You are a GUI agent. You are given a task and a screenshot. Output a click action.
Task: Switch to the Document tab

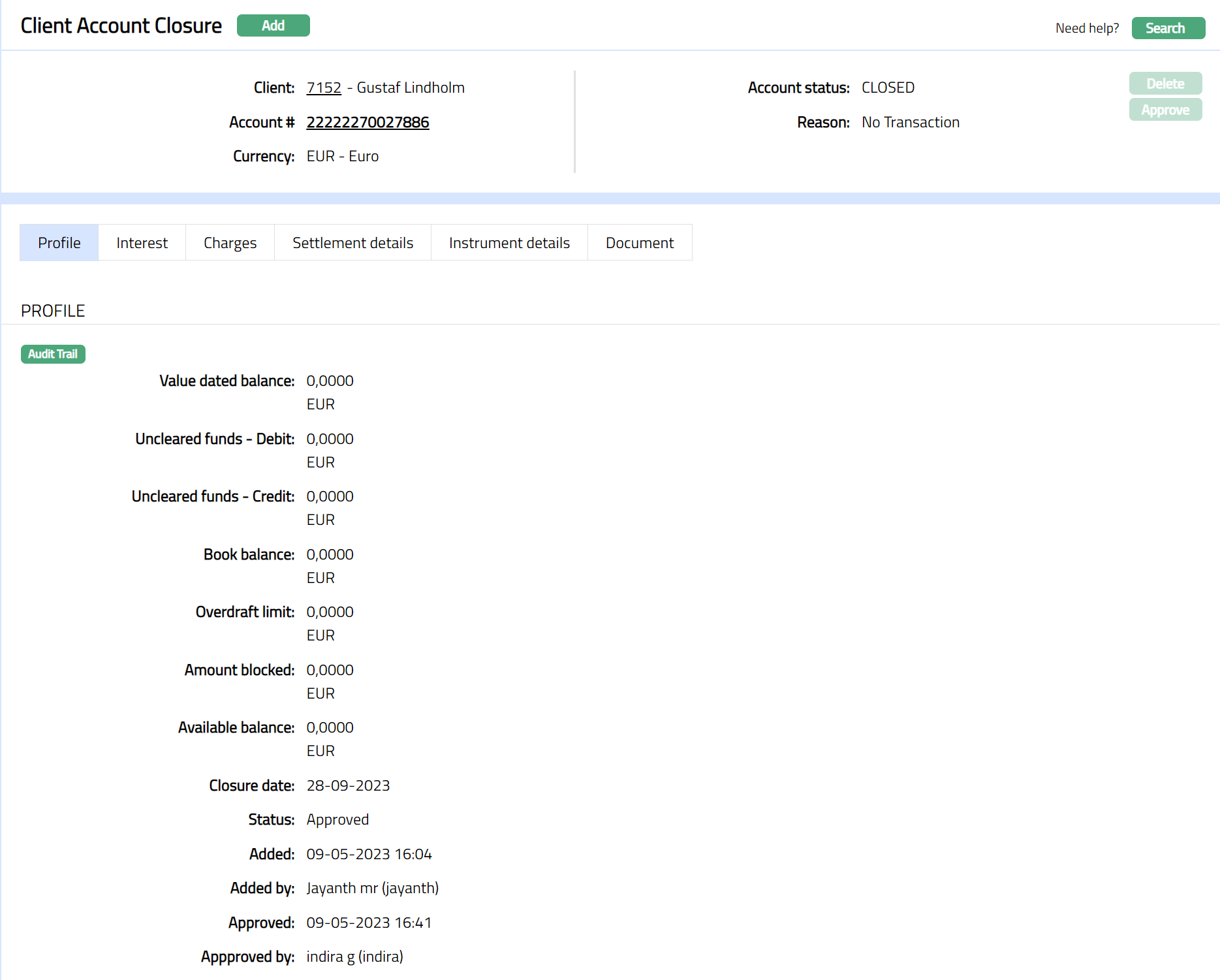point(640,243)
